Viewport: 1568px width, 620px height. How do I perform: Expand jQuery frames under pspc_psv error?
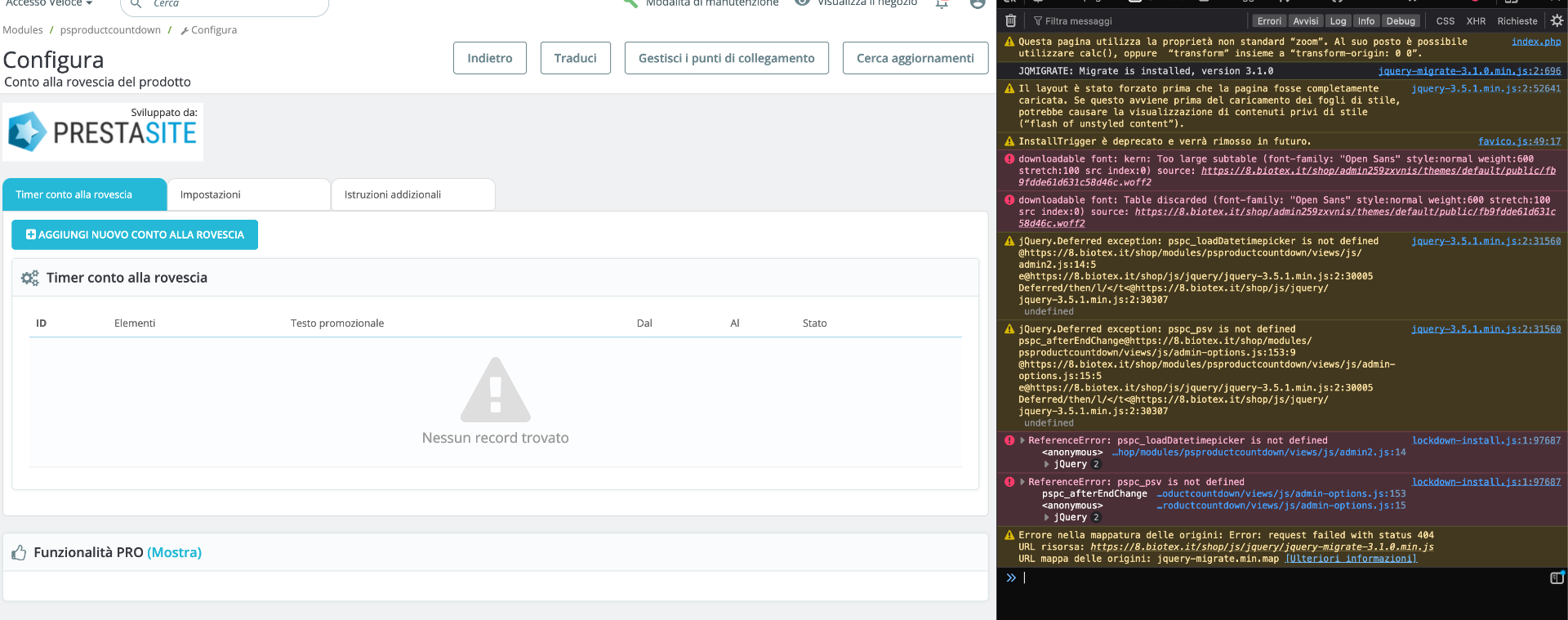[x=1047, y=517]
